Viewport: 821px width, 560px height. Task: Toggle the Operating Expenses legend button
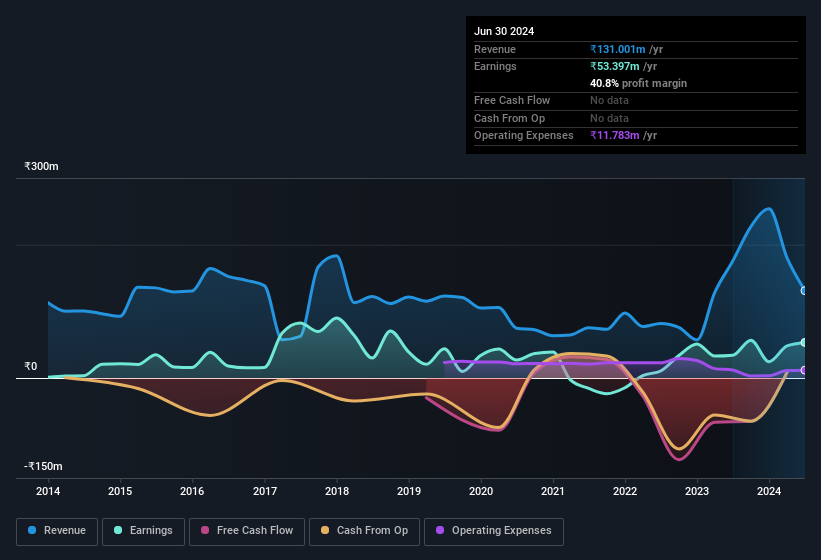coord(494,531)
